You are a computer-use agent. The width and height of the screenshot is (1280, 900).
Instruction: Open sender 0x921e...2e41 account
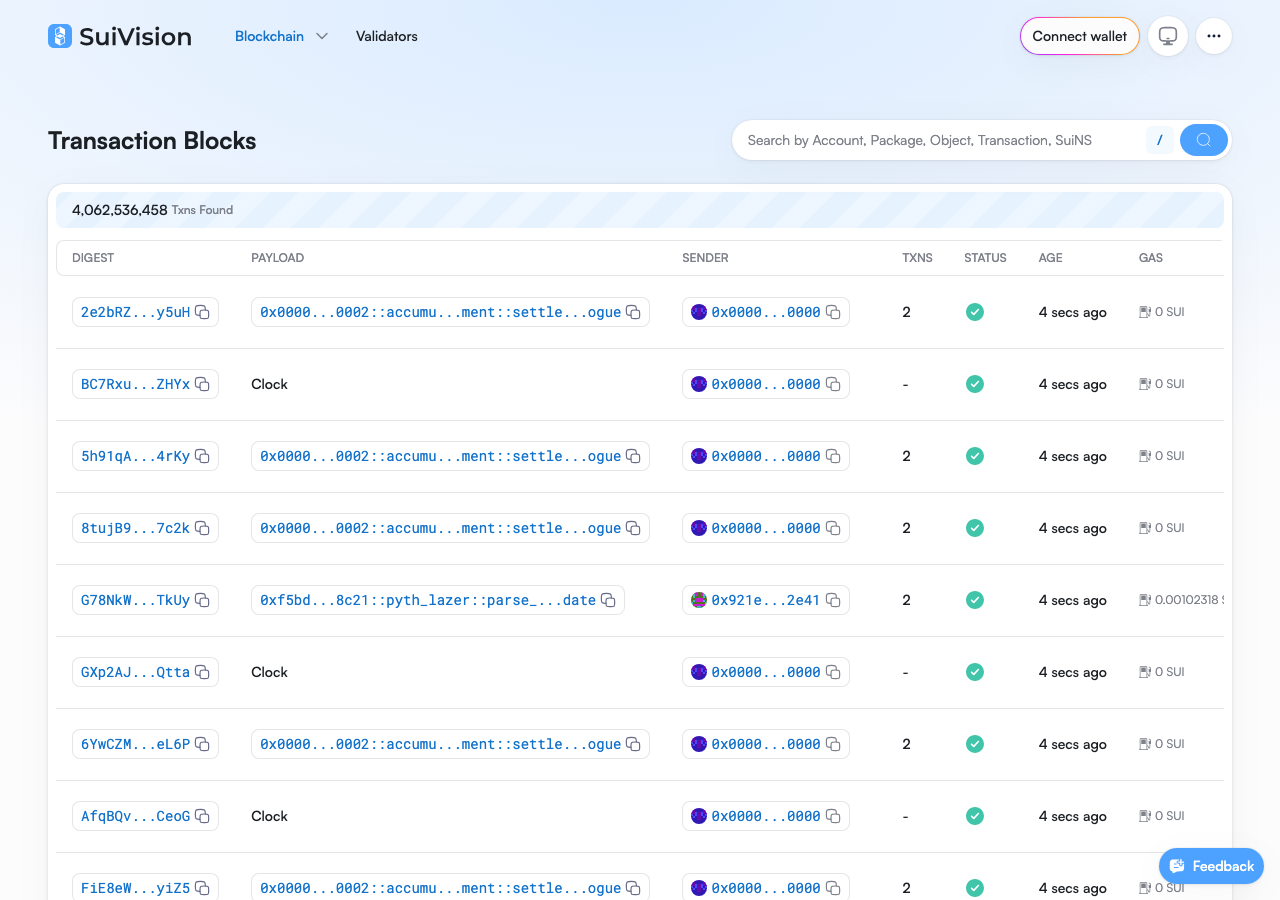click(x=766, y=600)
